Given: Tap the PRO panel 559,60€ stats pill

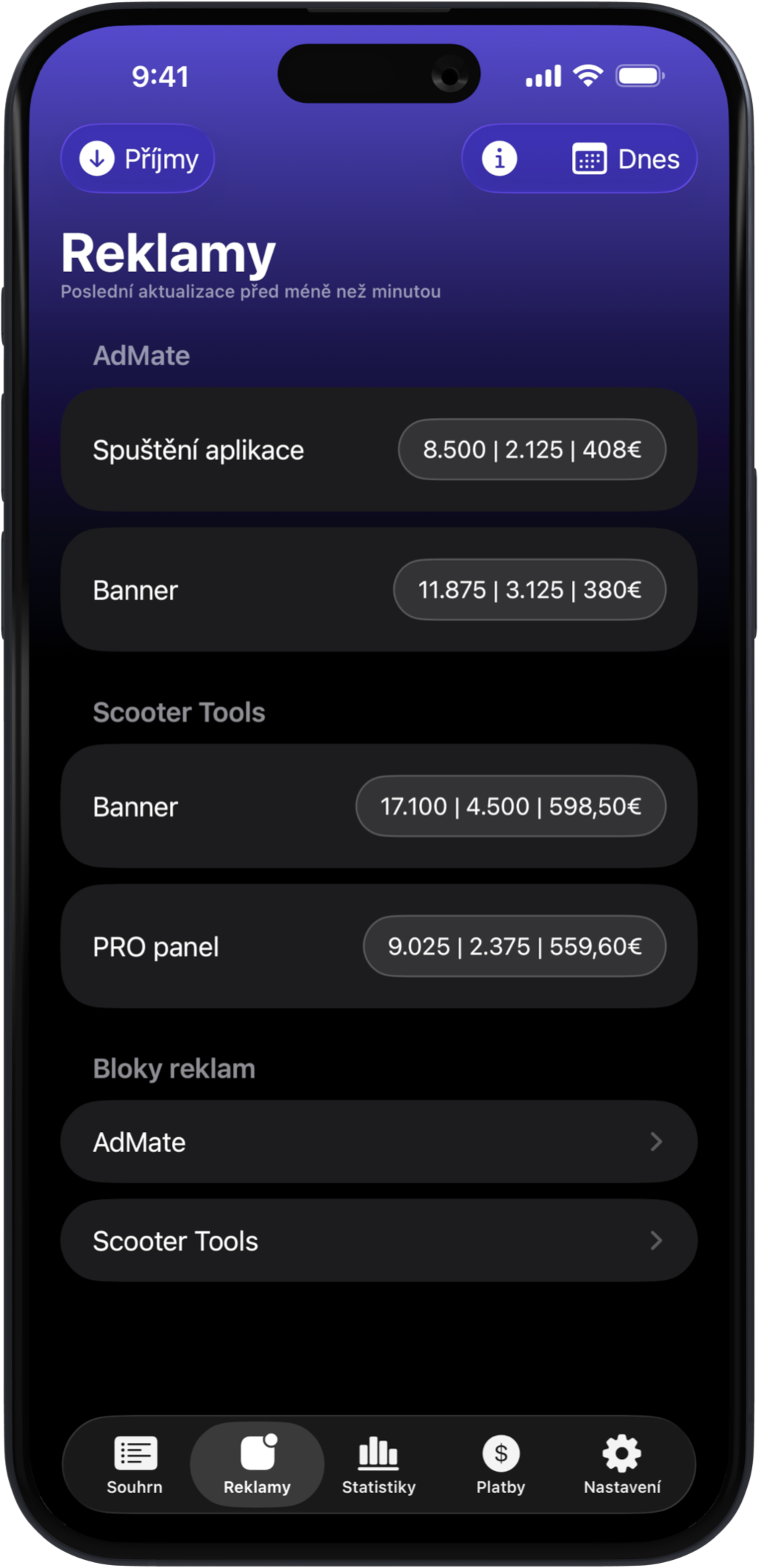Looking at the screenshot, I should (514, 946).
